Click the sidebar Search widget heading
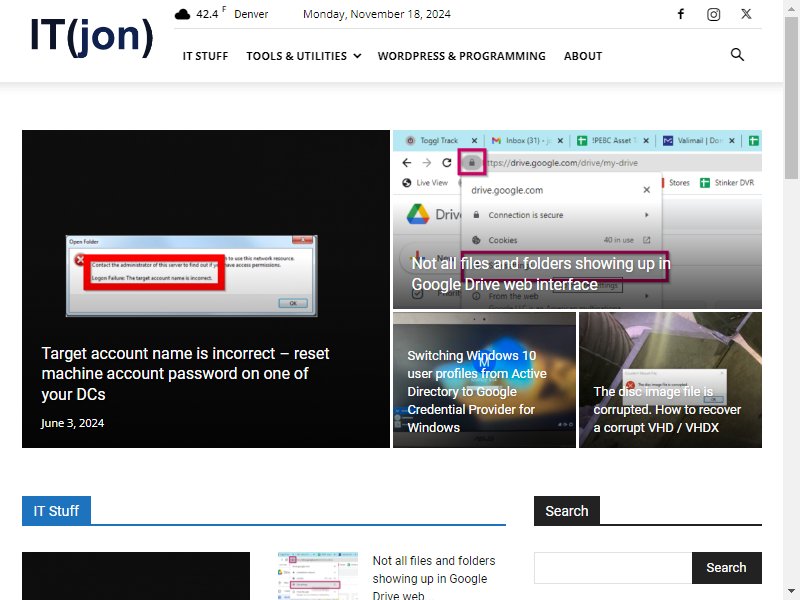800x600 pixels. coord(567,511)
